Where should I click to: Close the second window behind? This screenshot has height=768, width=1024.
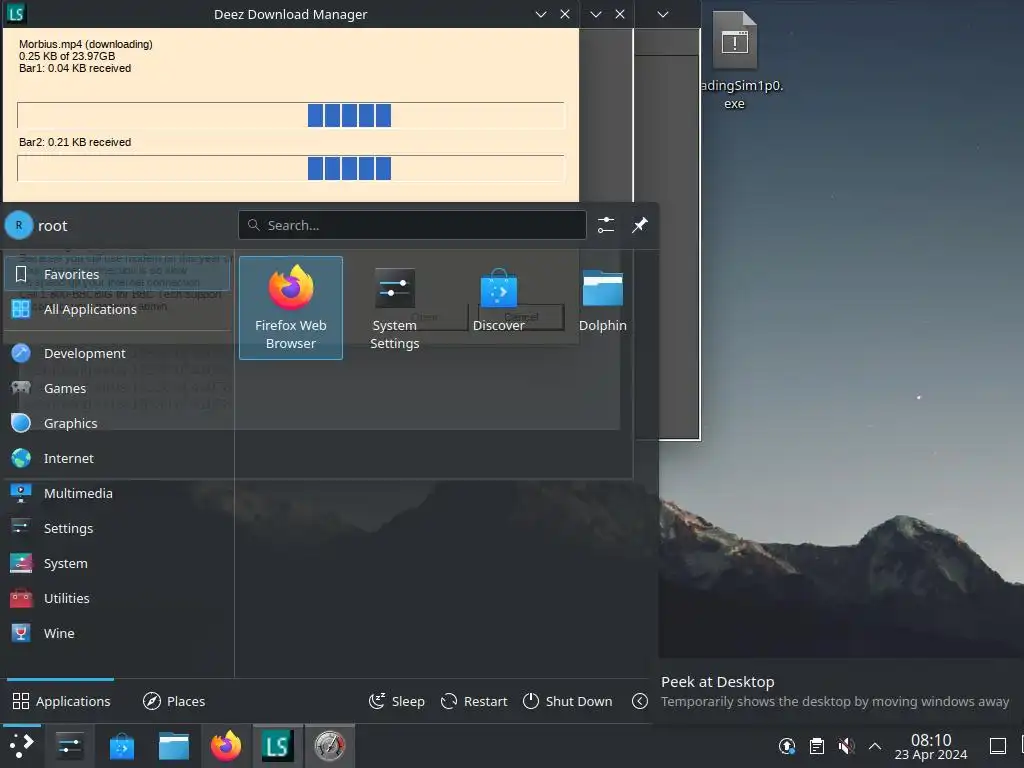click(620, 14)
